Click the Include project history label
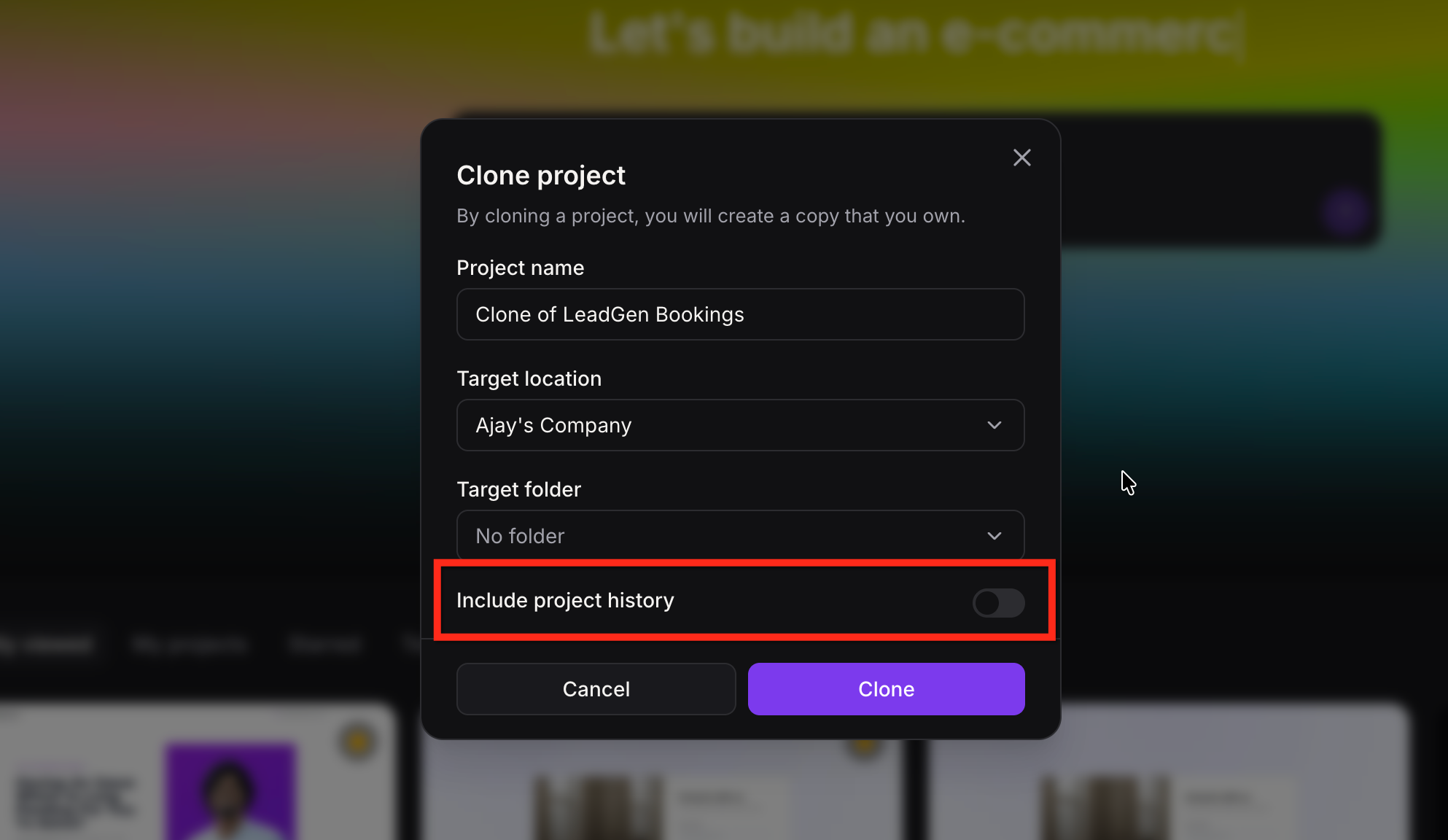Image resolution: width=1448 pixels, height=840 pixels. coord(565,600)
